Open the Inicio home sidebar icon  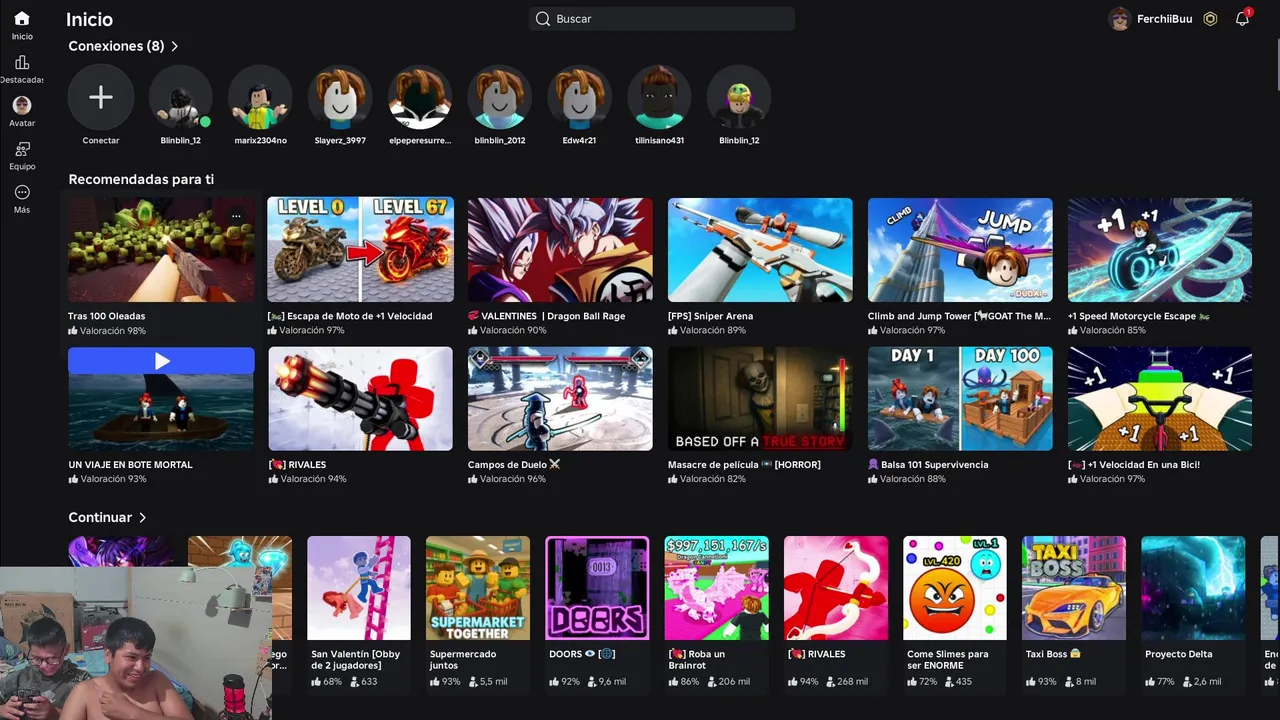pyautogui.click(x=22, y=18)
